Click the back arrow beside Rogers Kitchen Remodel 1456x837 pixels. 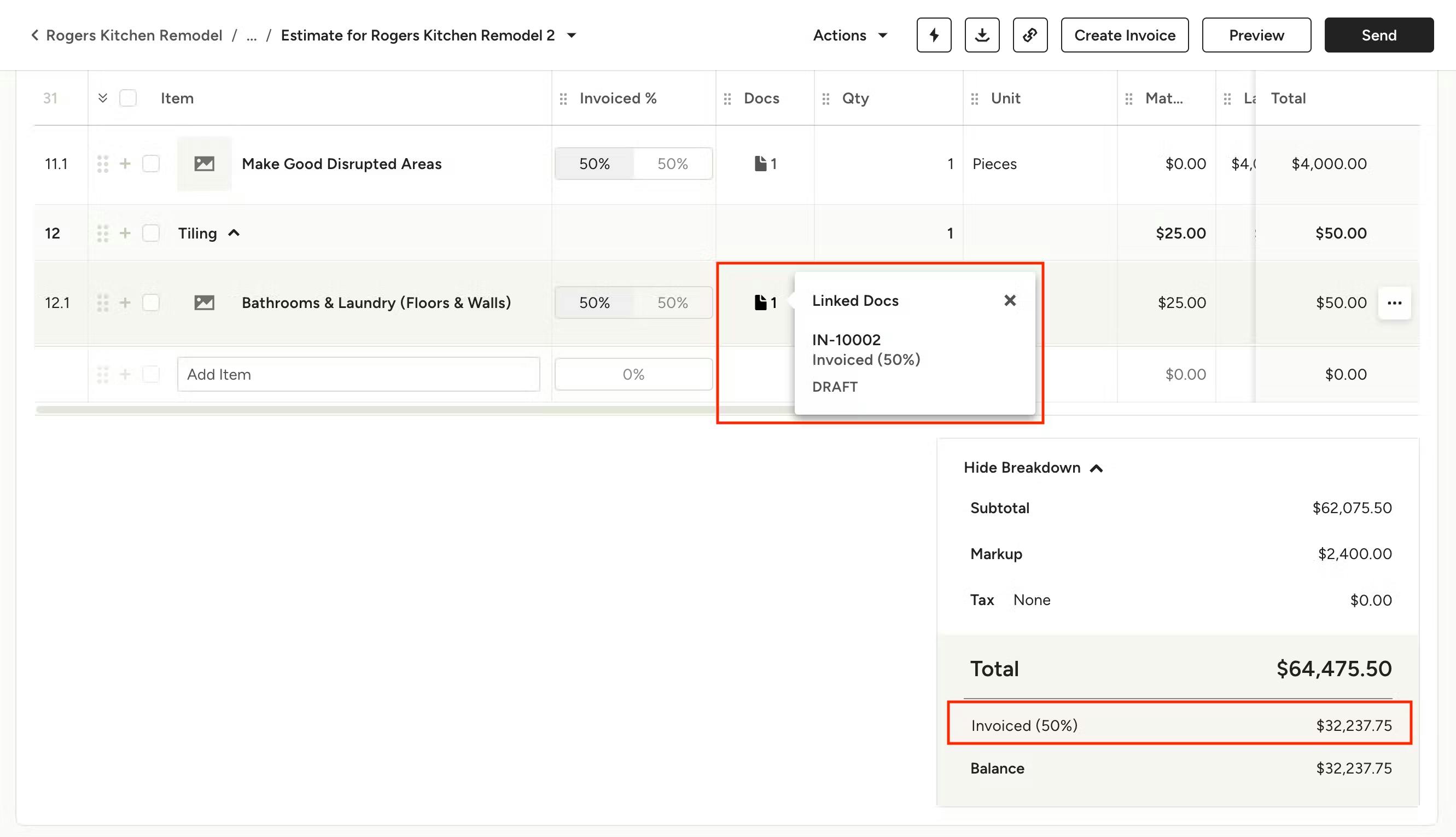(34, 35)
